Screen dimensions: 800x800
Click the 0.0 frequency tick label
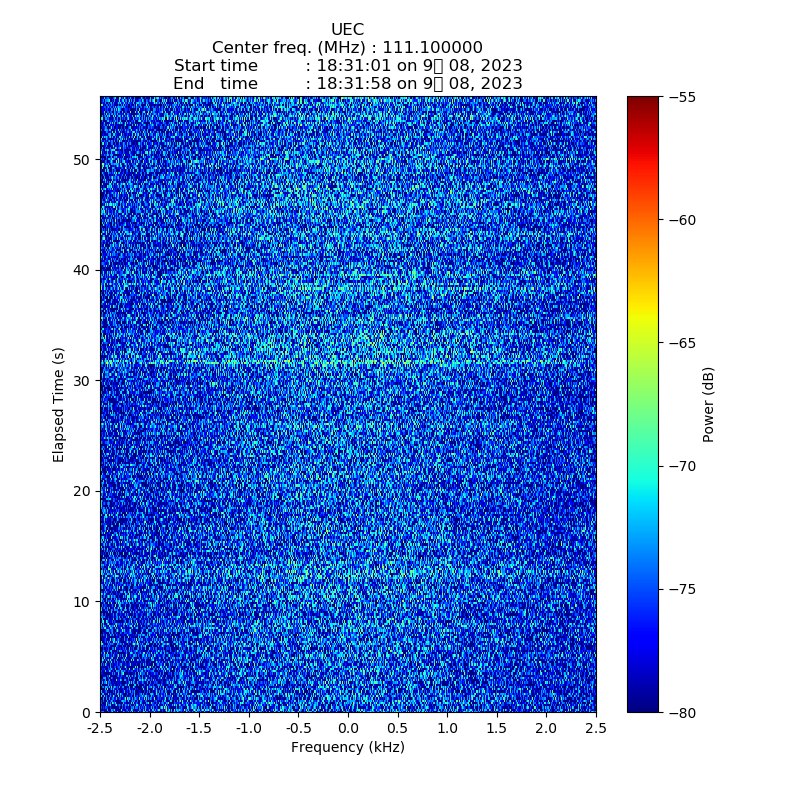tap(348, 729)
